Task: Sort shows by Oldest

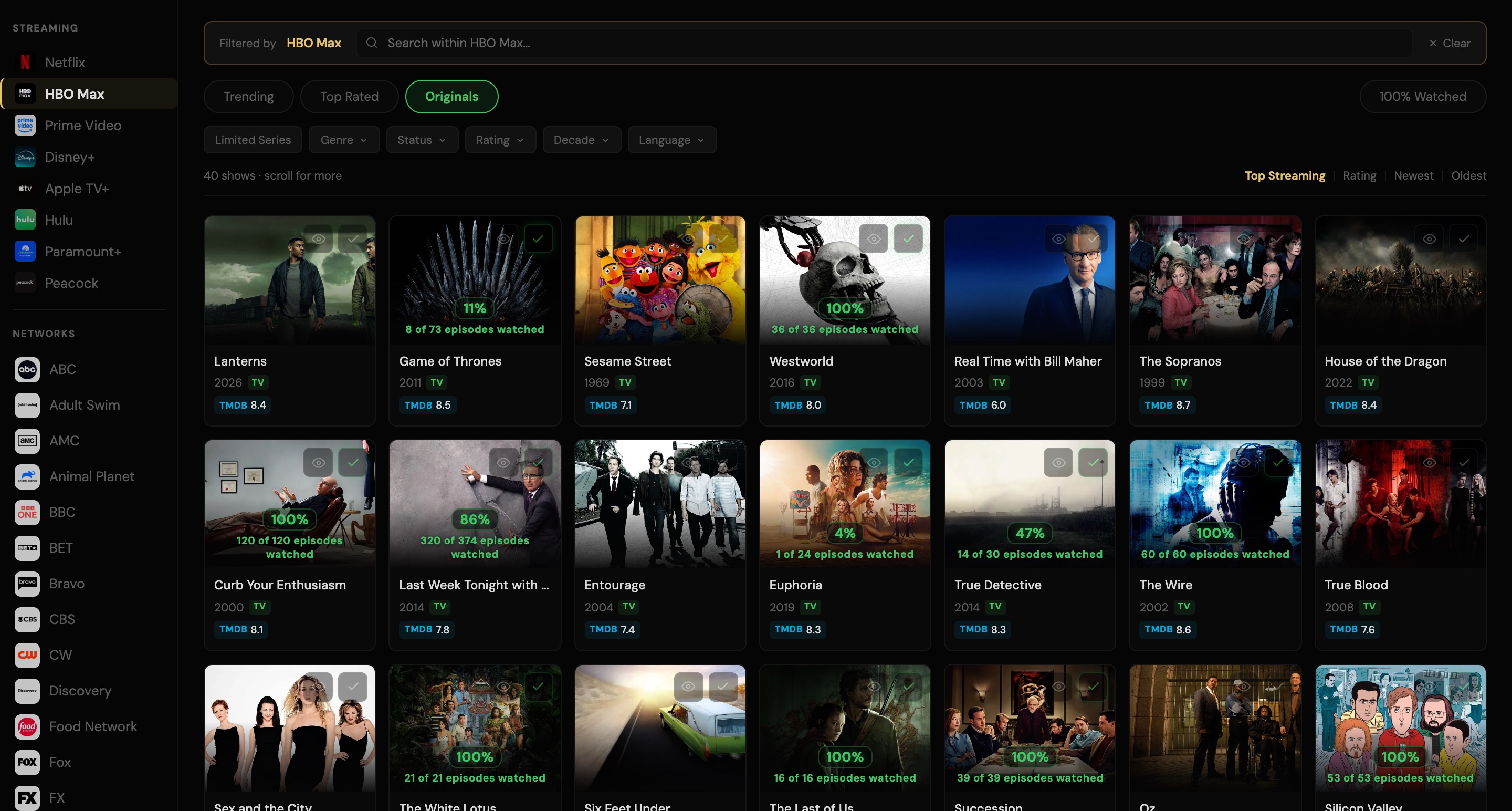Action: [1468, 175]
